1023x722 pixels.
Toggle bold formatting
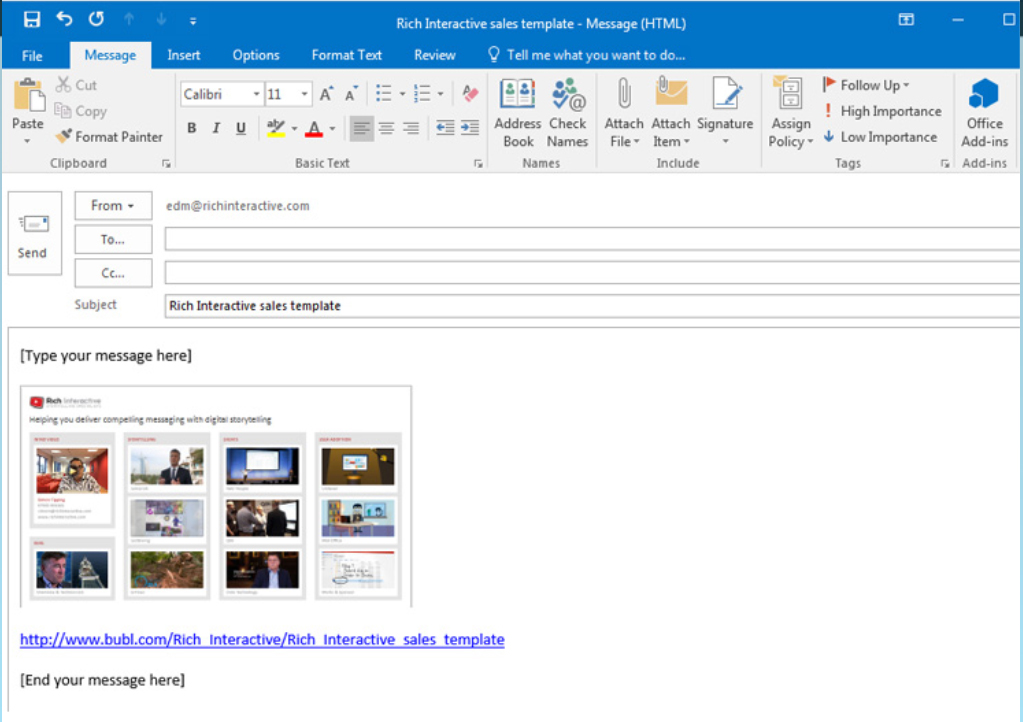coord(192,128)
